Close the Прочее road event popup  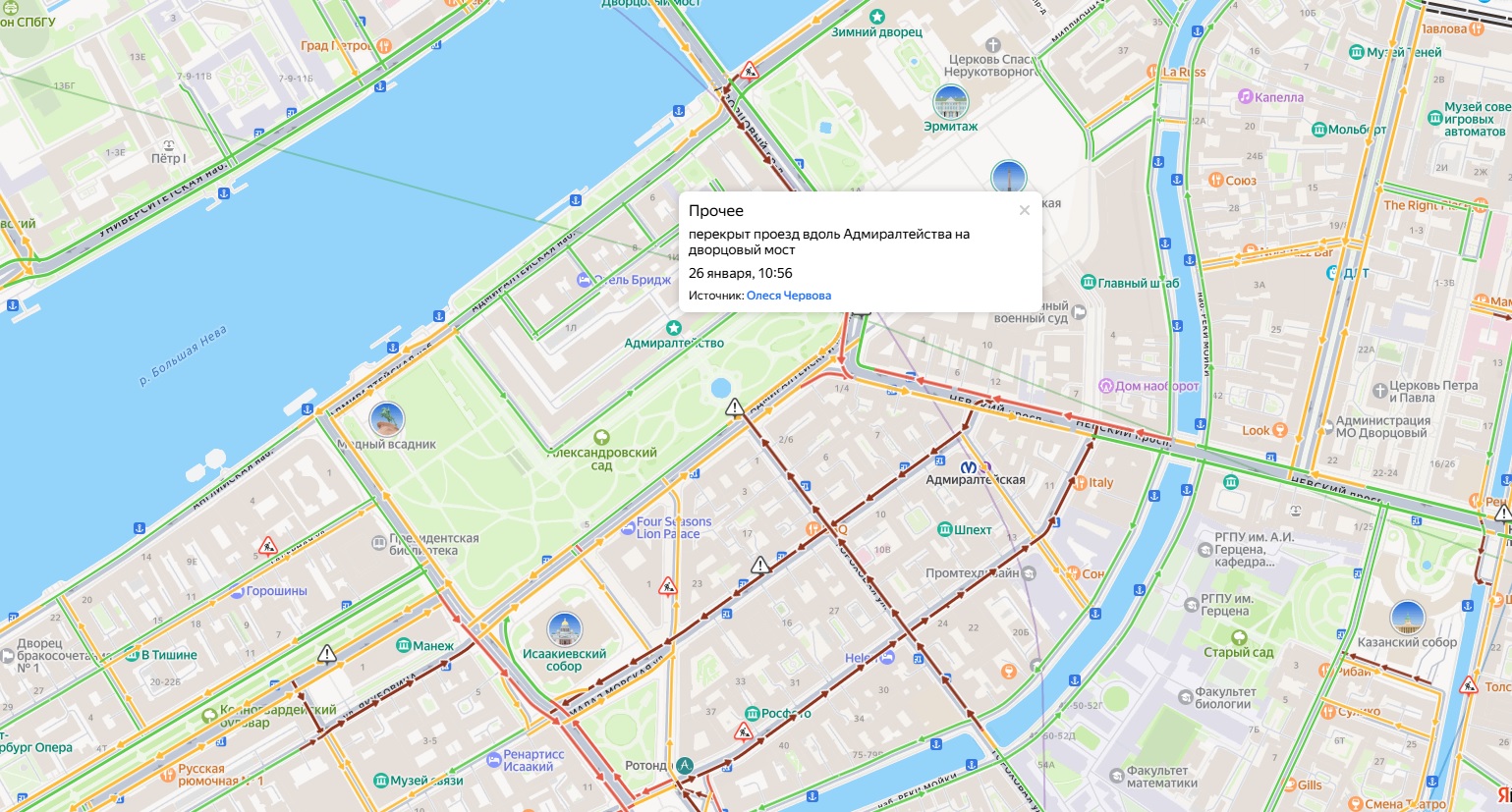(x=1024, y=210)
